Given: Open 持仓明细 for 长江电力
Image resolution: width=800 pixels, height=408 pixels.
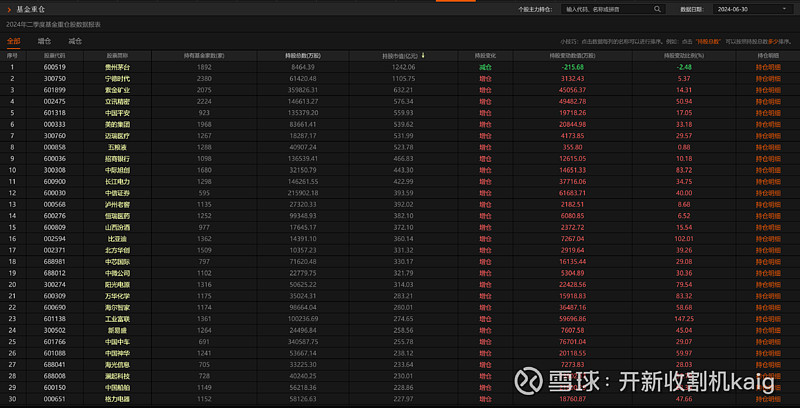Looking at the screenshot, I should click(x=768, y=182).
